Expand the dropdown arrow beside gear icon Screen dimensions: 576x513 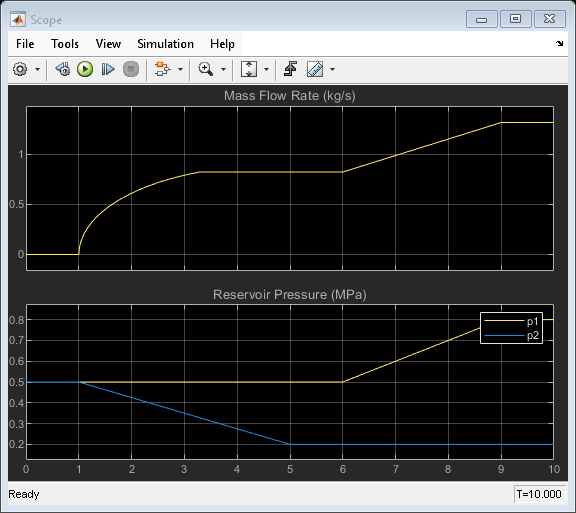click(x=37, y=69)
